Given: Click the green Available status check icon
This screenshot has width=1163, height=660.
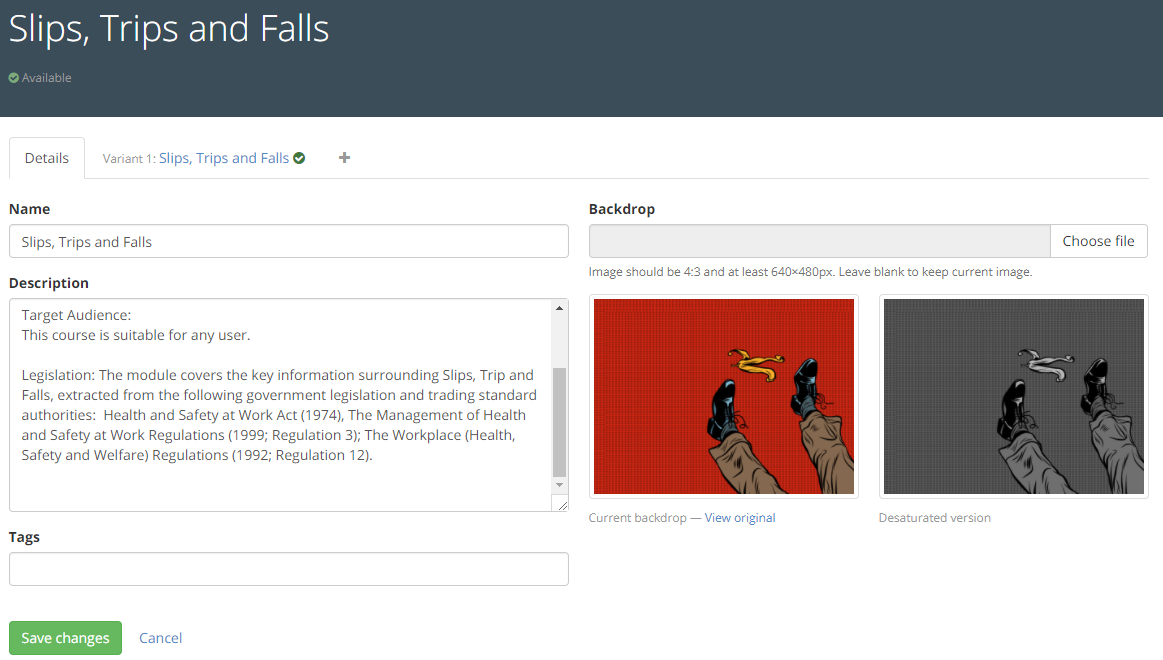Looking at the screenshot, I should point(14,78).
